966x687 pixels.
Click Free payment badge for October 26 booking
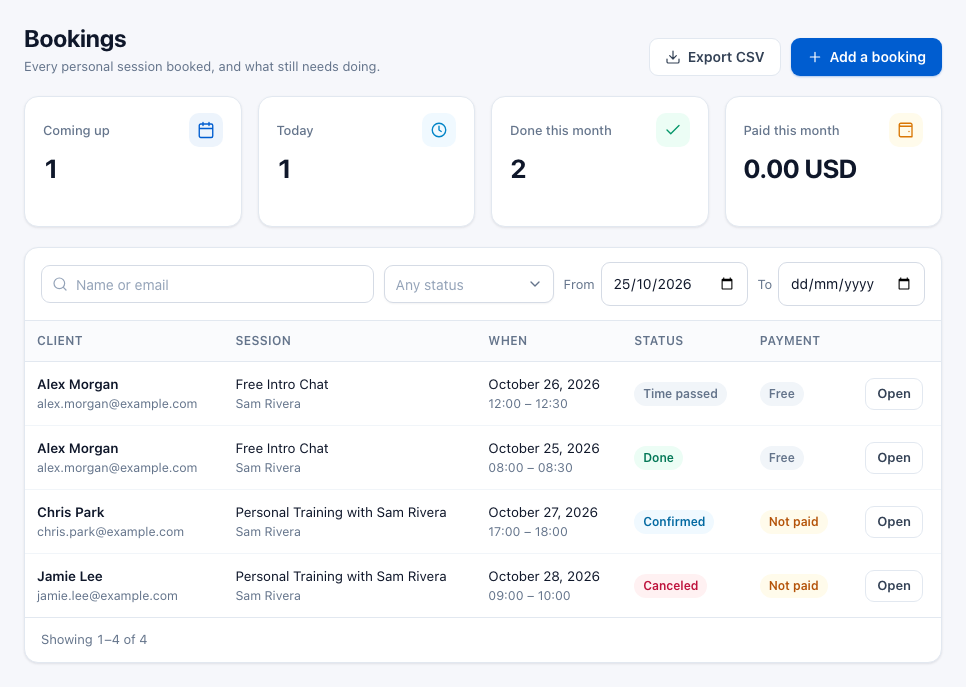tap(781, 394)
